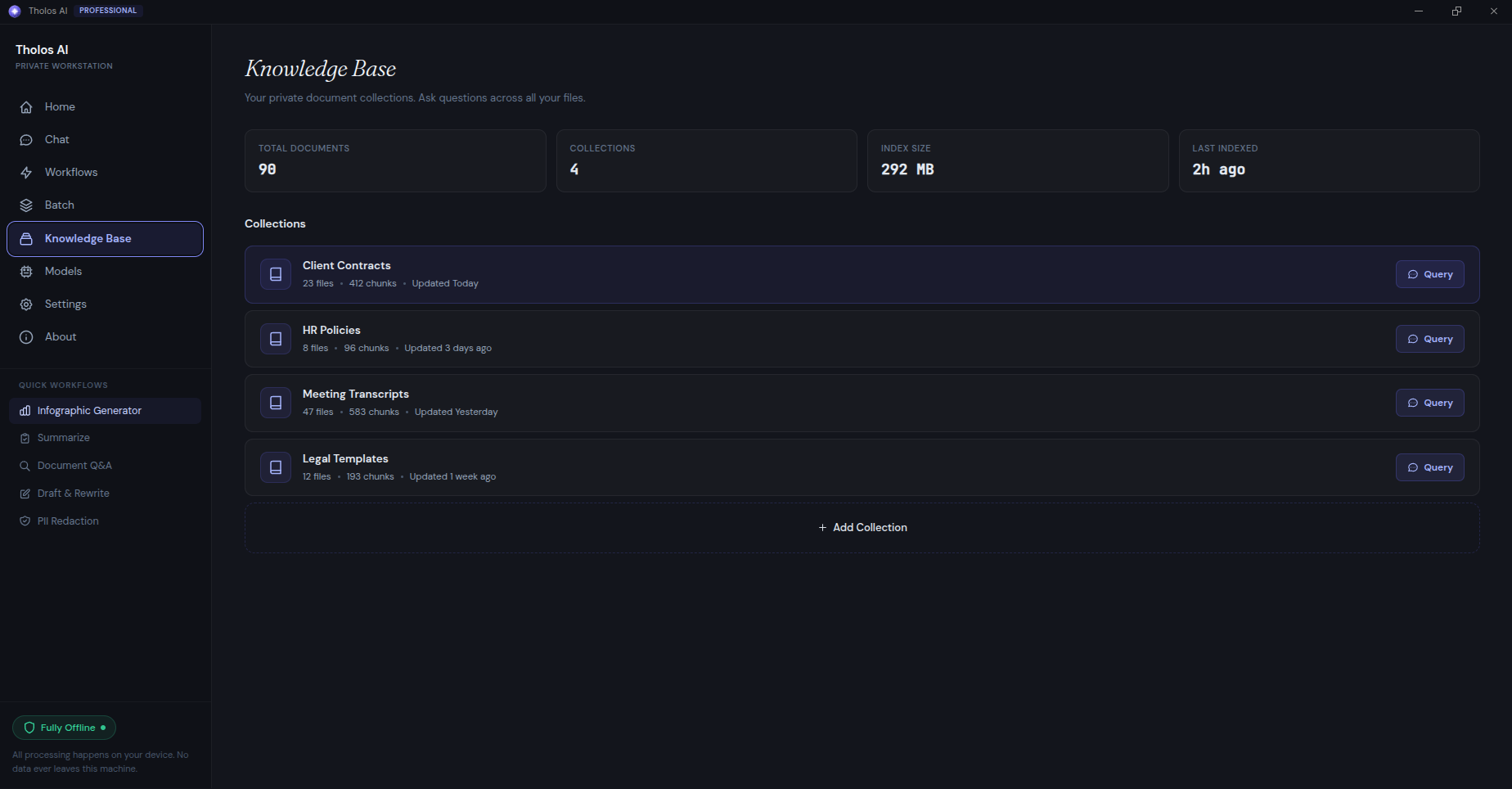Click the Fully Offline status badge
Image resolution: width=1512 pixels, height=789 pixels.
(x=64, y=728)
